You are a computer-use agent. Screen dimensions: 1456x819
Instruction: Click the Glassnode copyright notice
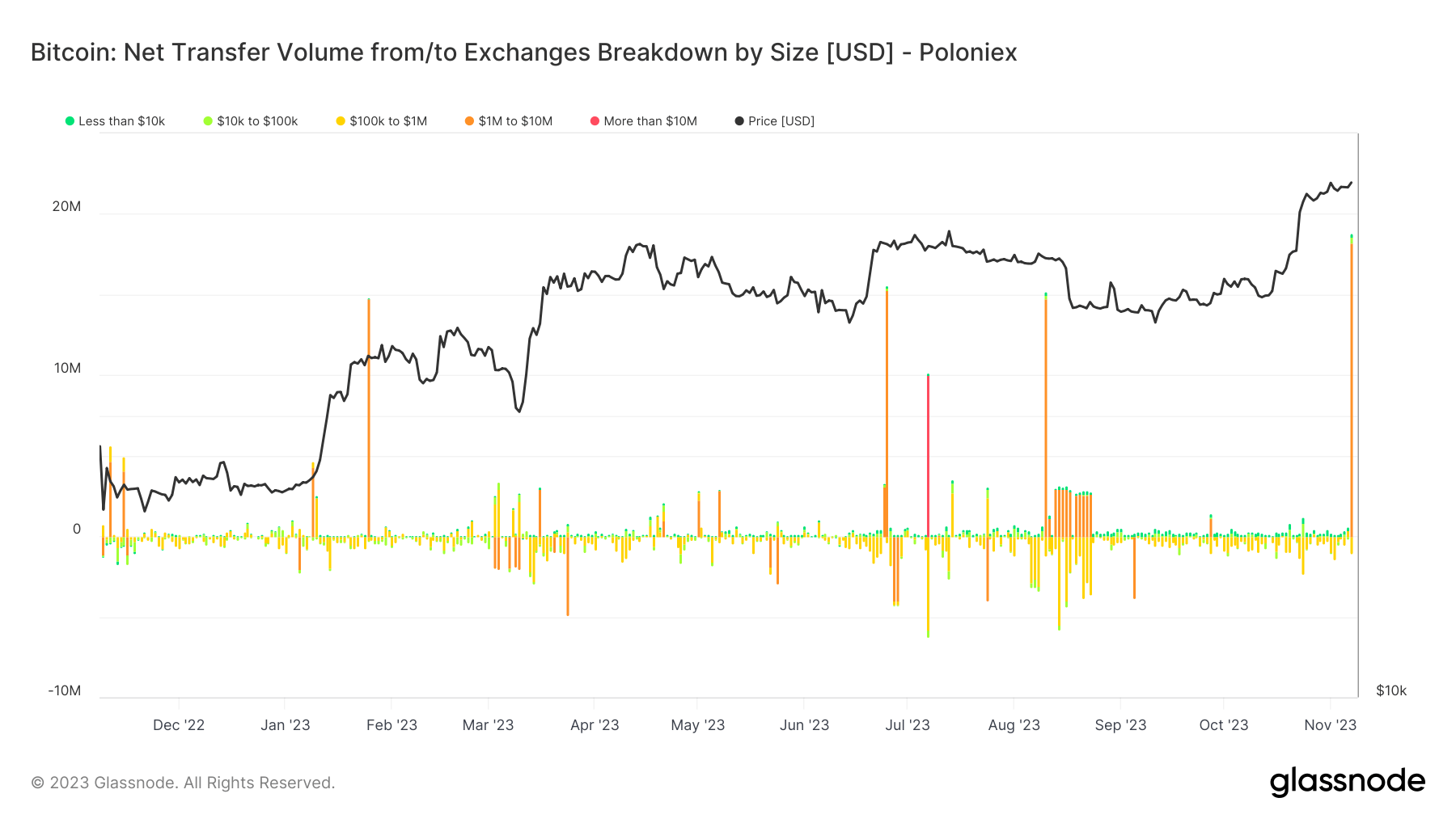click(183, 783)
